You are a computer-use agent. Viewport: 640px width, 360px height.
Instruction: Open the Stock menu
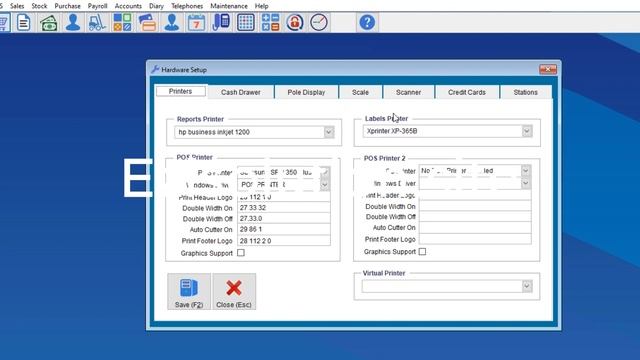pyautogui.click(x=39, y=6)
